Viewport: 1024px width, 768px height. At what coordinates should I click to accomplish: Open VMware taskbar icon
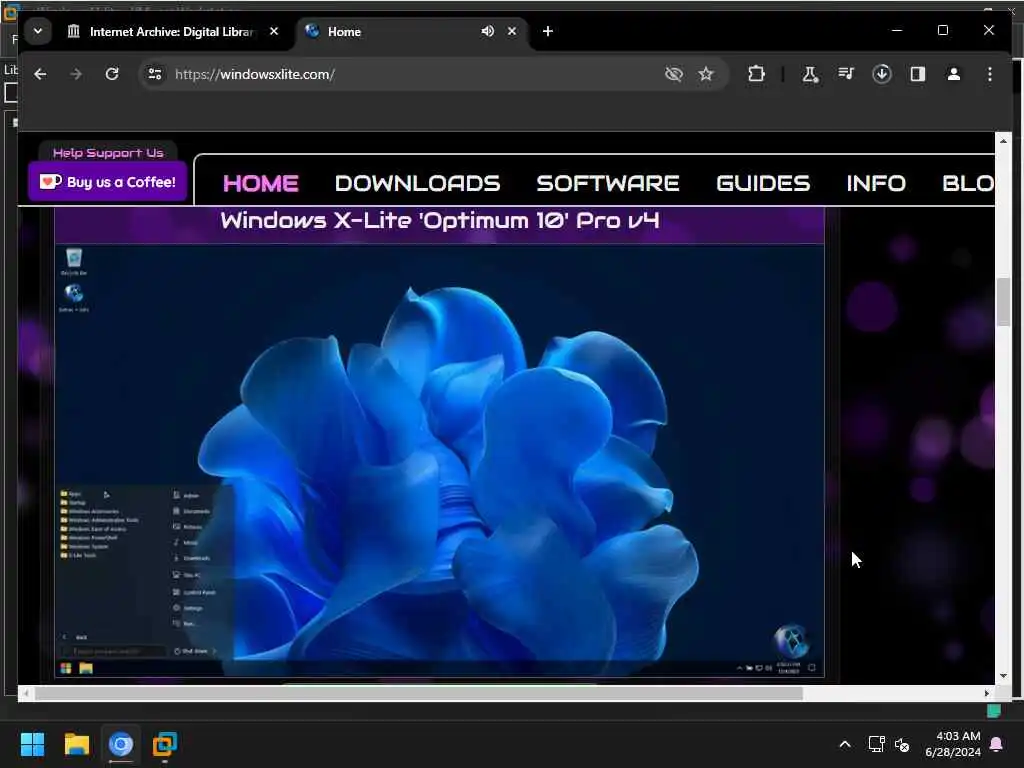pyautogui.click(x=165, y=744)
